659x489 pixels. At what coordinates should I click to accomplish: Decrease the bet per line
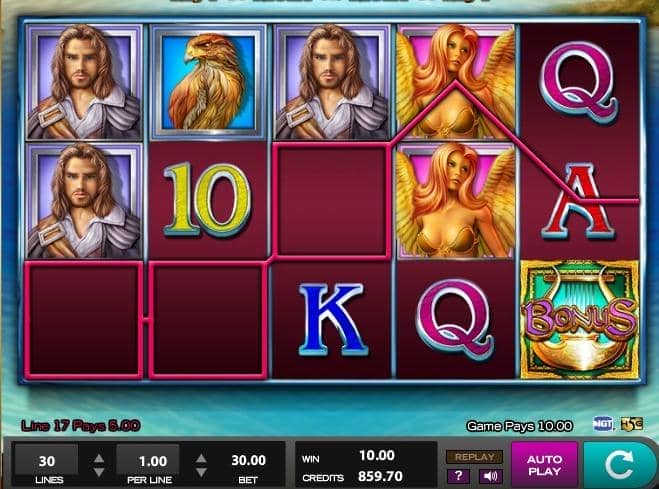click(201, 472)
